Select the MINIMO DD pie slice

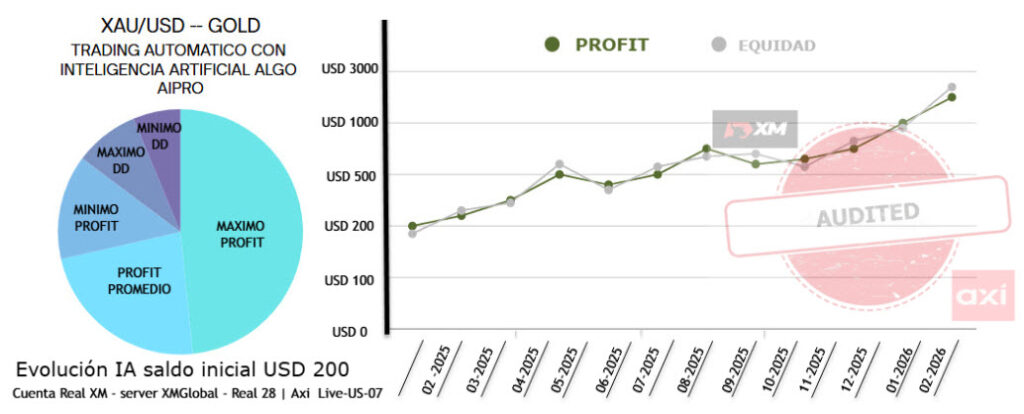[160, 137]
